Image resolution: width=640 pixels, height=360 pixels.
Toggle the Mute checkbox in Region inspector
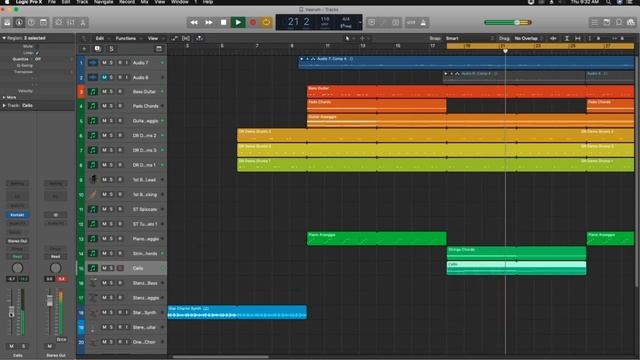coord(37,47)
